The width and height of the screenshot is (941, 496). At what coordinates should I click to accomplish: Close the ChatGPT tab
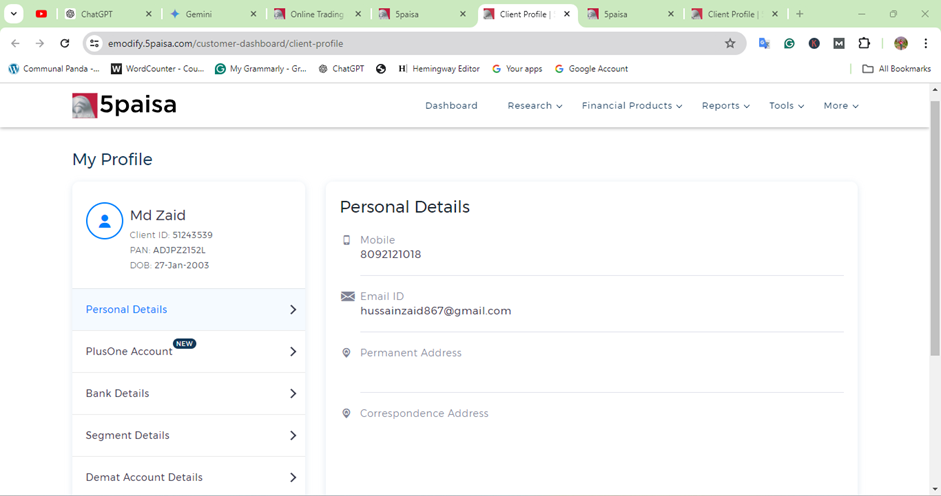pos(149,14)
